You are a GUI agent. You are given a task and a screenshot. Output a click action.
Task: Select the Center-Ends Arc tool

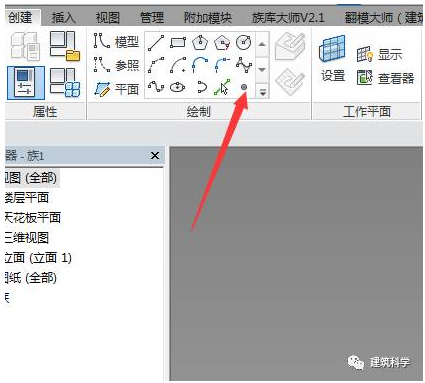tap(178, 65)
